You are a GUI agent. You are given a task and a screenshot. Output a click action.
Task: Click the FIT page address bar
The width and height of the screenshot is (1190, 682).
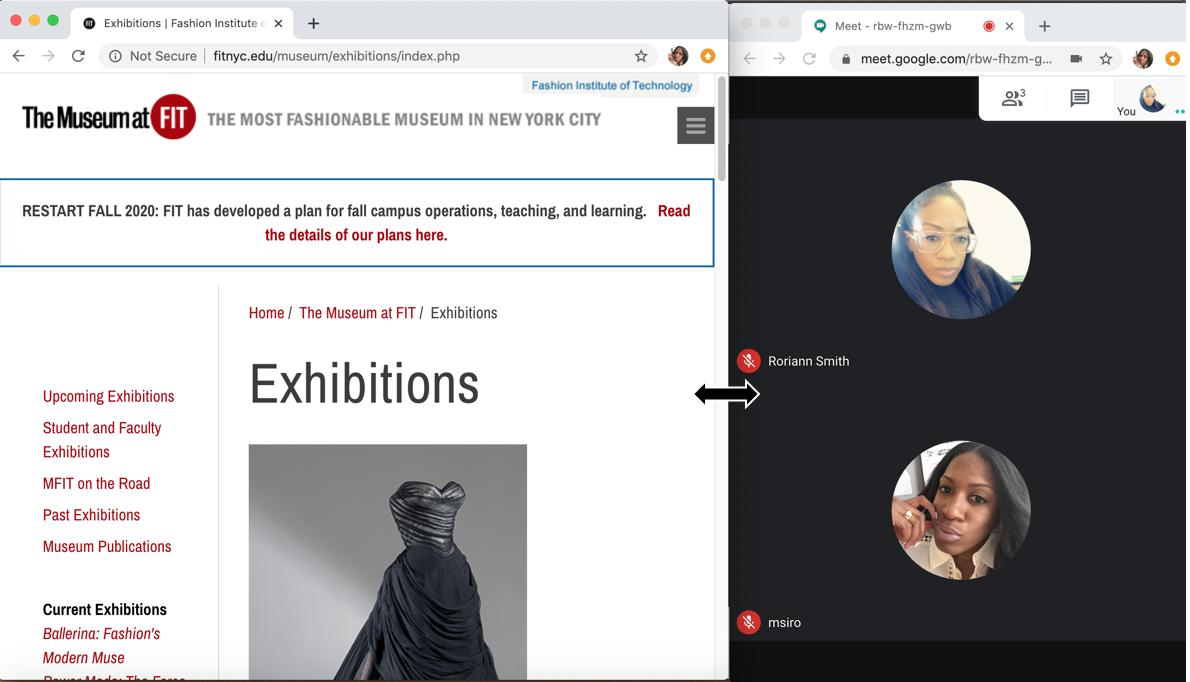tap(400, 57)
